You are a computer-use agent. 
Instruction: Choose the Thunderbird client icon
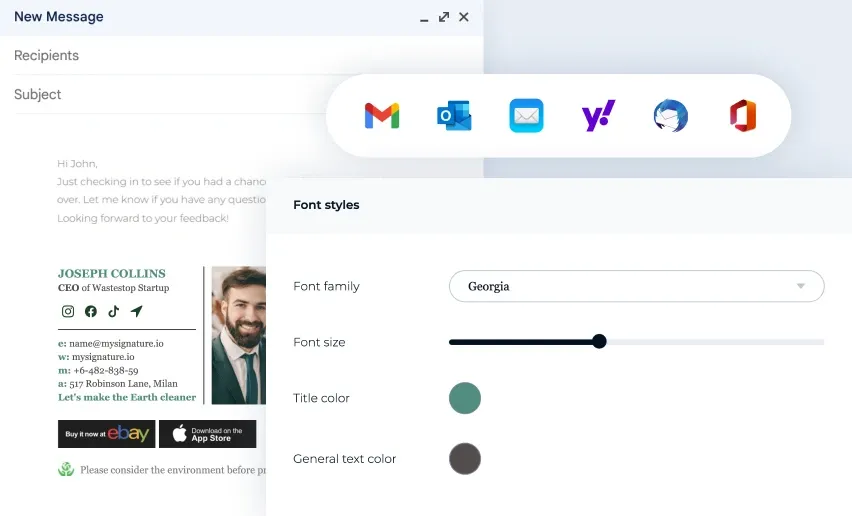(671, 116)
